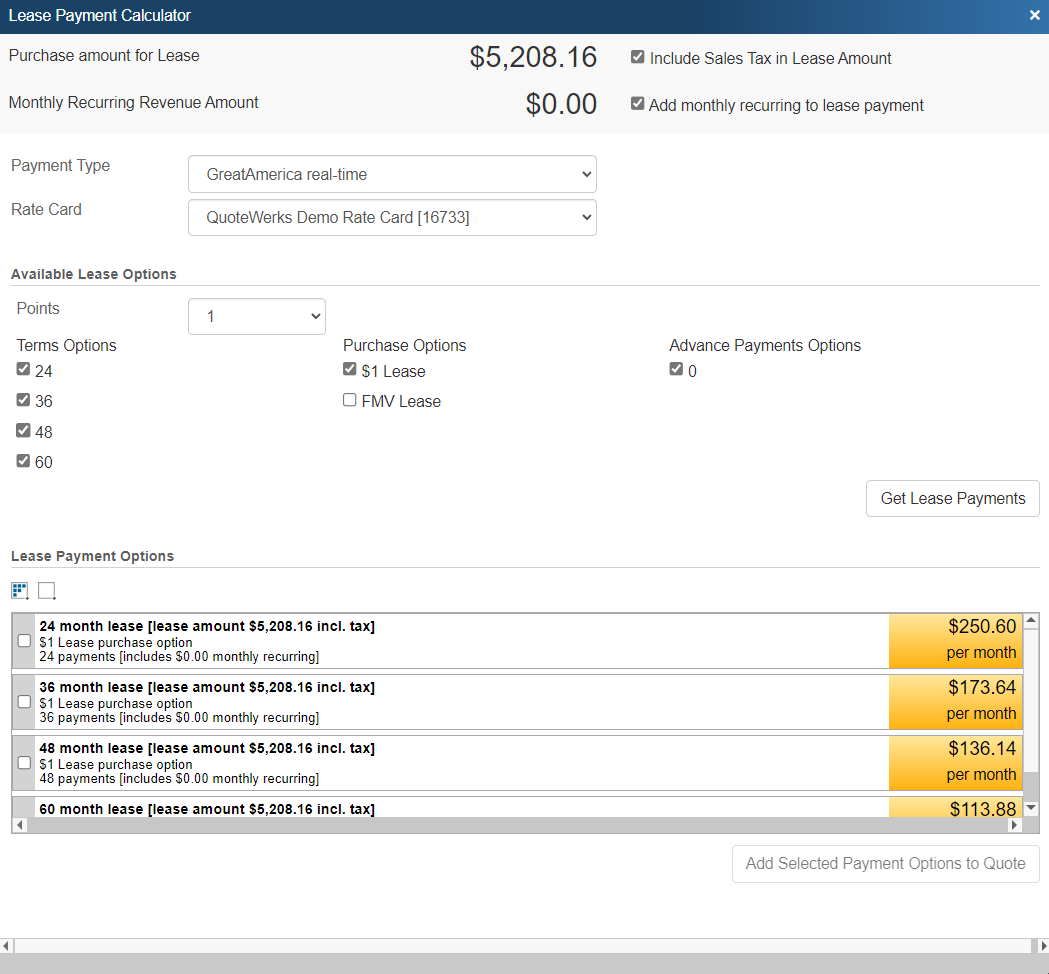Open the Payment Type dropdown
Image resolution: width=1049 pixels, height=974 pixels.
392,174
